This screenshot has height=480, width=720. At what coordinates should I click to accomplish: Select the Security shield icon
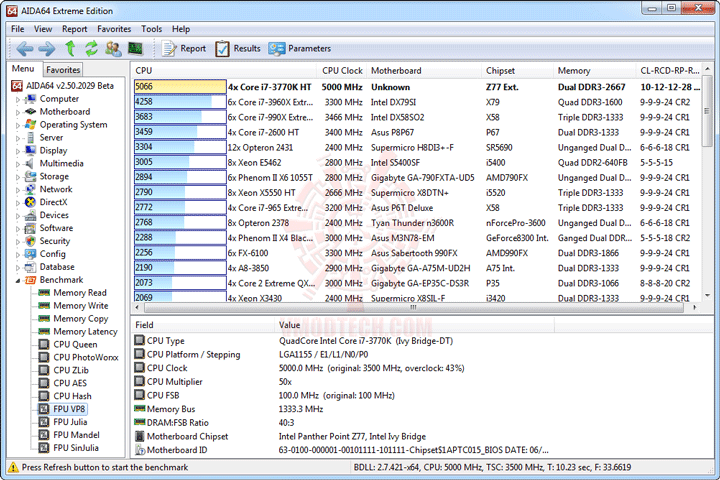pos(30,241)
